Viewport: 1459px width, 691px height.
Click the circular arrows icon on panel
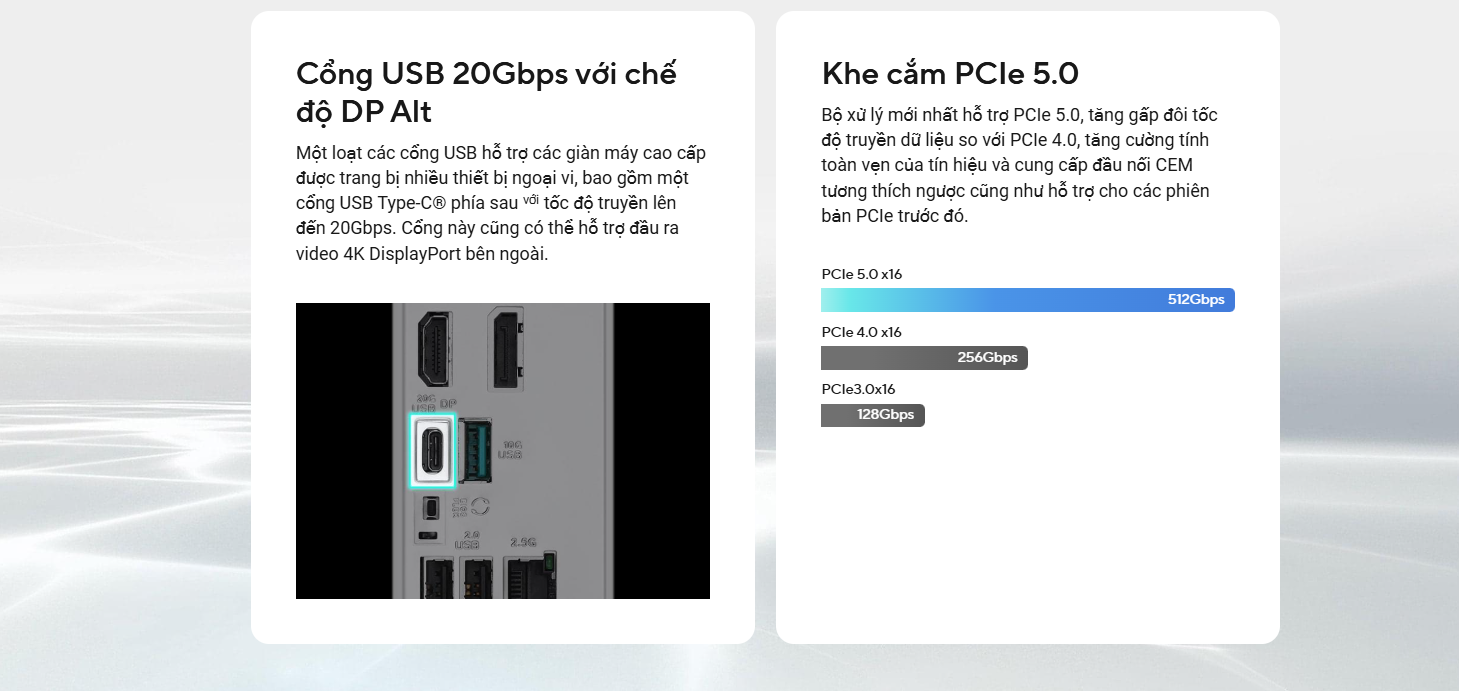click(480, 506)
